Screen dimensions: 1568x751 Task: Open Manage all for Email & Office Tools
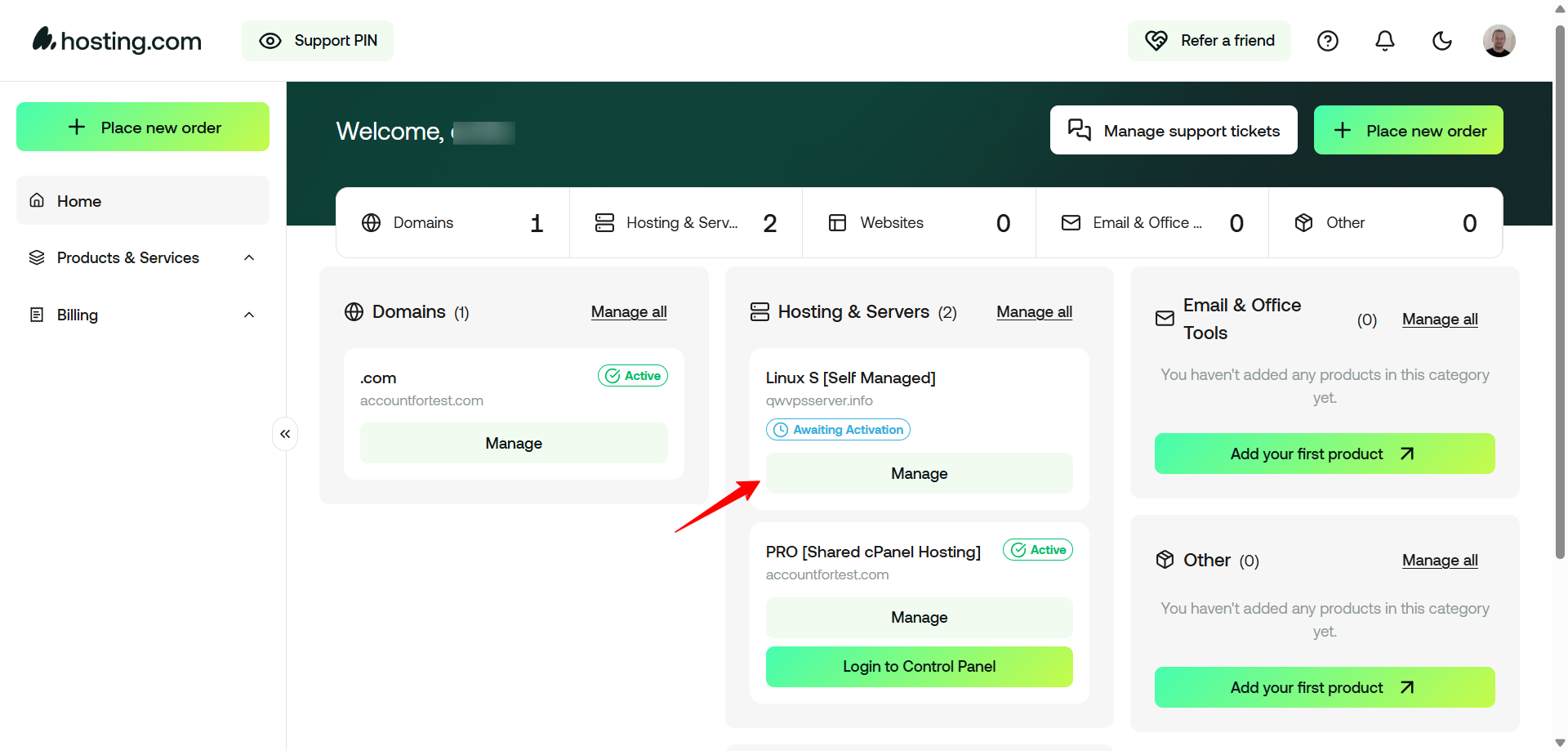coord(1440,319)
